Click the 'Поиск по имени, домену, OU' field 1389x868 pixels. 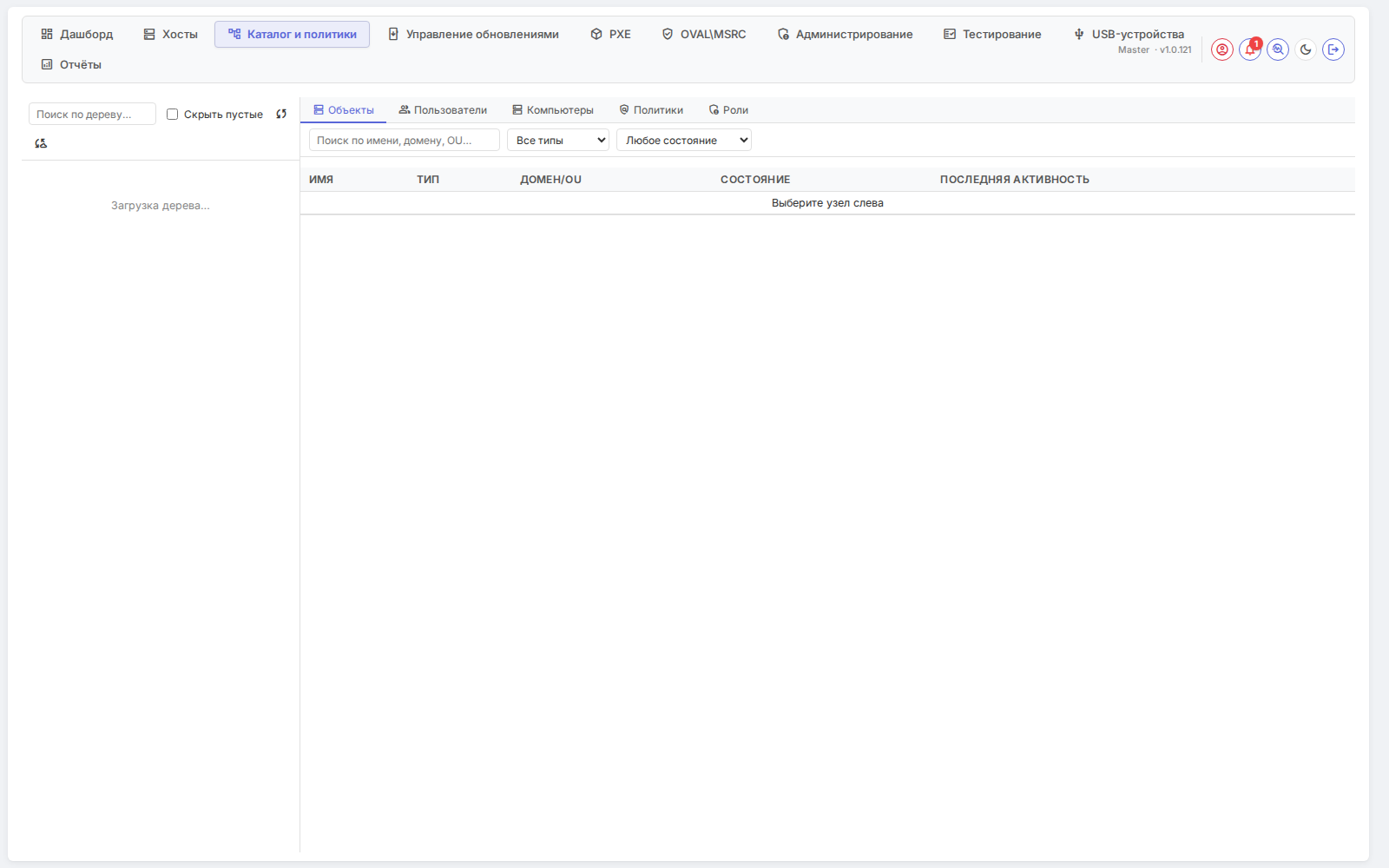coord(405,140)
